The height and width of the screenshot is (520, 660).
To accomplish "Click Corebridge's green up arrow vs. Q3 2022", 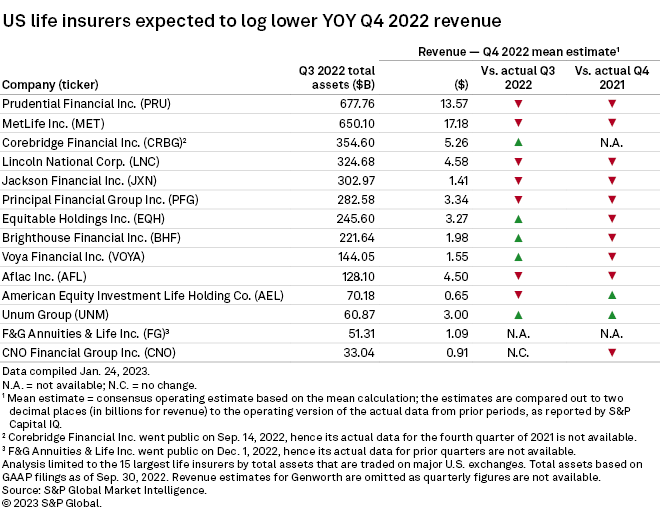I will 518,142.
